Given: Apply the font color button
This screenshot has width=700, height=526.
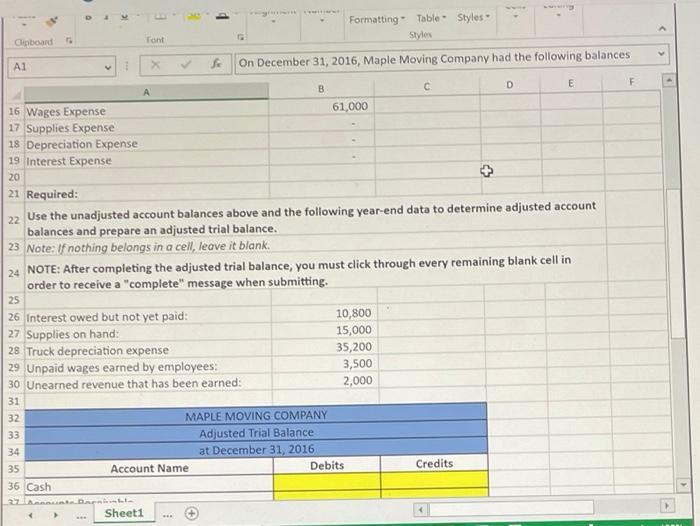Looking at the screenshot, I should [x=222, y=16].
